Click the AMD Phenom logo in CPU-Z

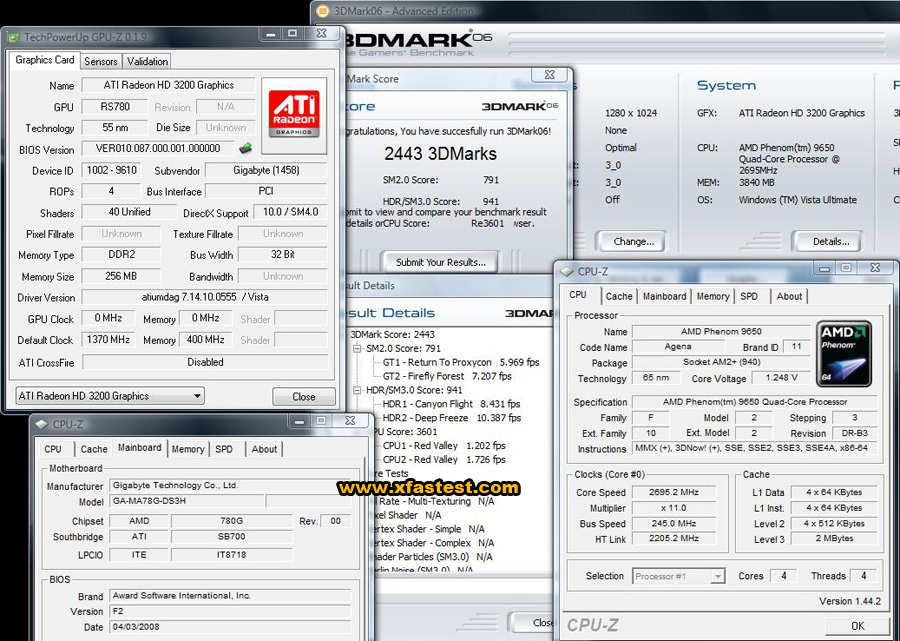pos(843,353)
